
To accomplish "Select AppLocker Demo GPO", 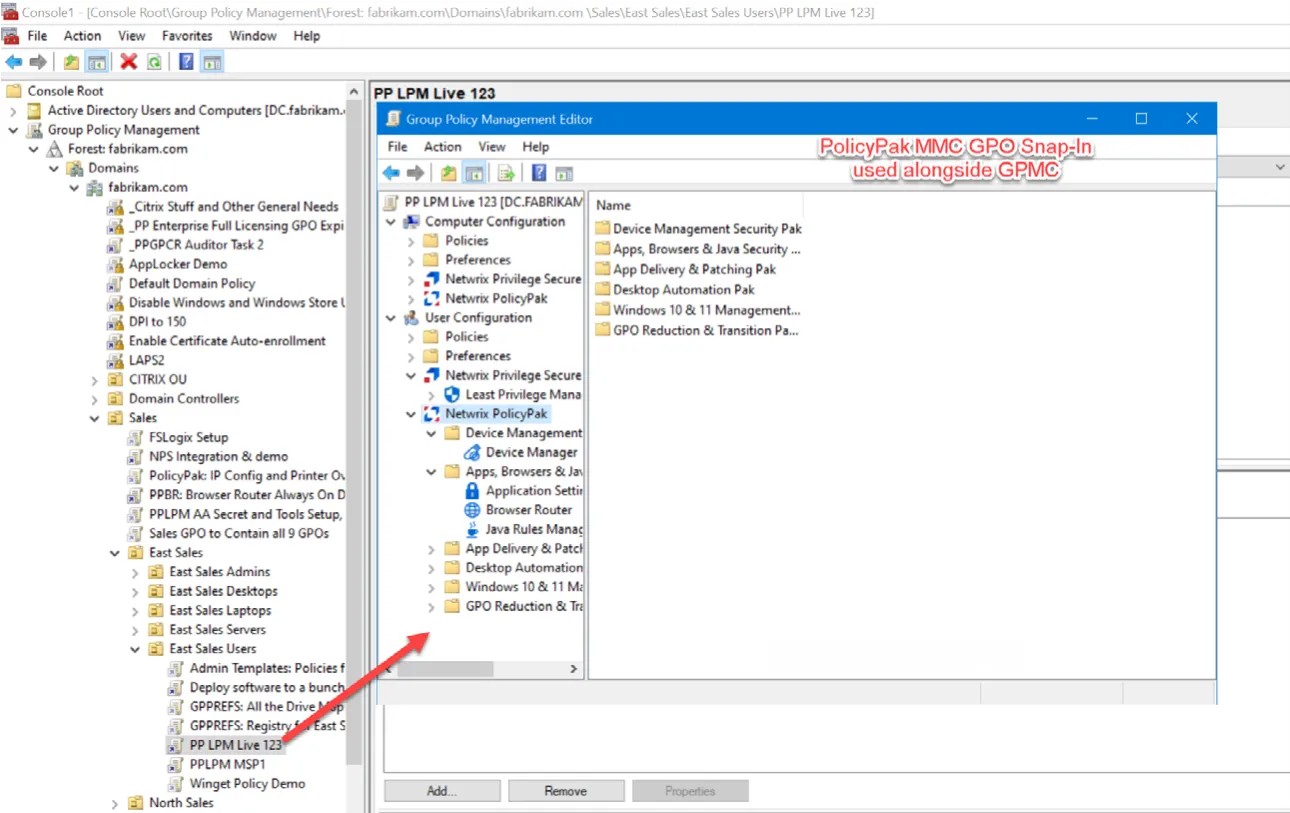I will [x=167, y=265].
